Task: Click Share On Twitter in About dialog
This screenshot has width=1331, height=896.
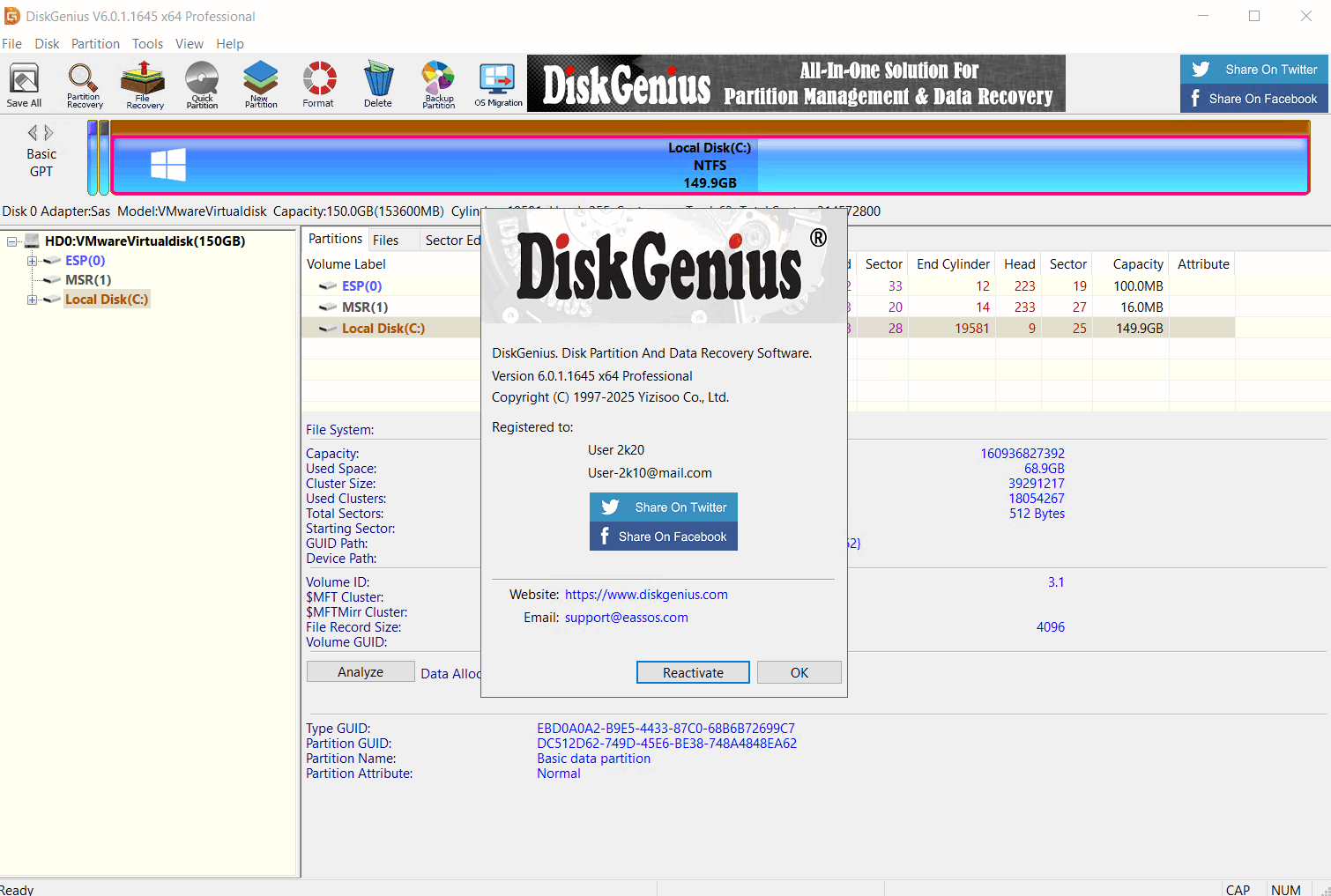Action: click(x=663, y=507)
